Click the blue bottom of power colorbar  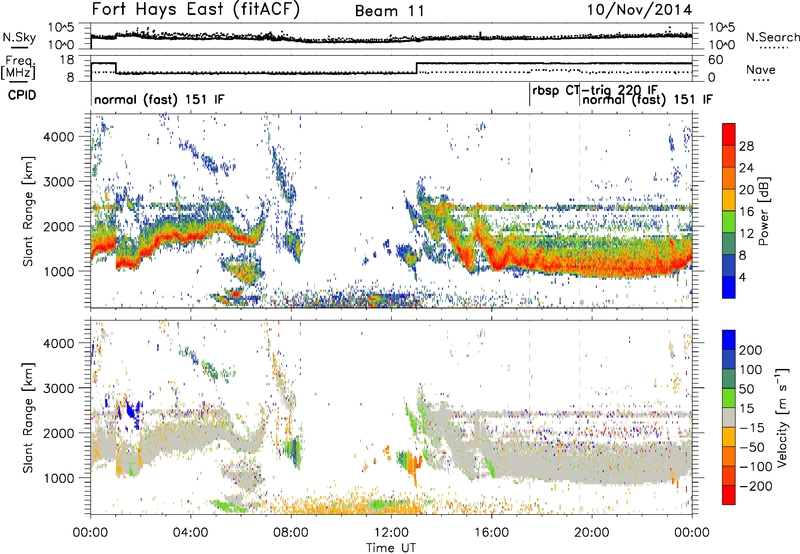tap(729, 288)
